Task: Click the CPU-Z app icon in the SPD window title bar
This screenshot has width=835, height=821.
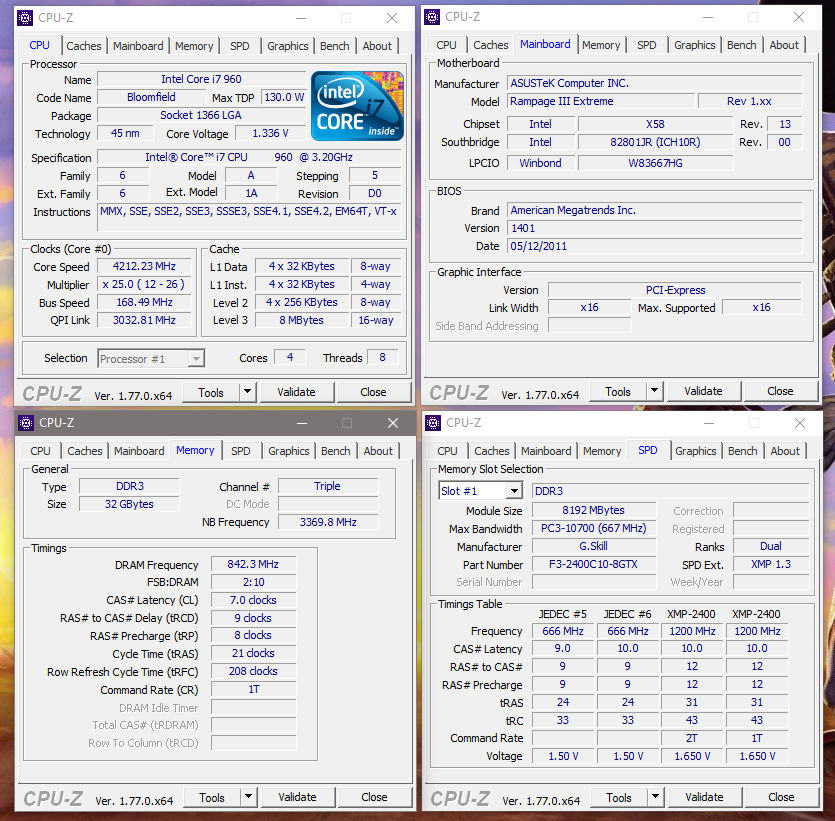Action: point(433,423)
